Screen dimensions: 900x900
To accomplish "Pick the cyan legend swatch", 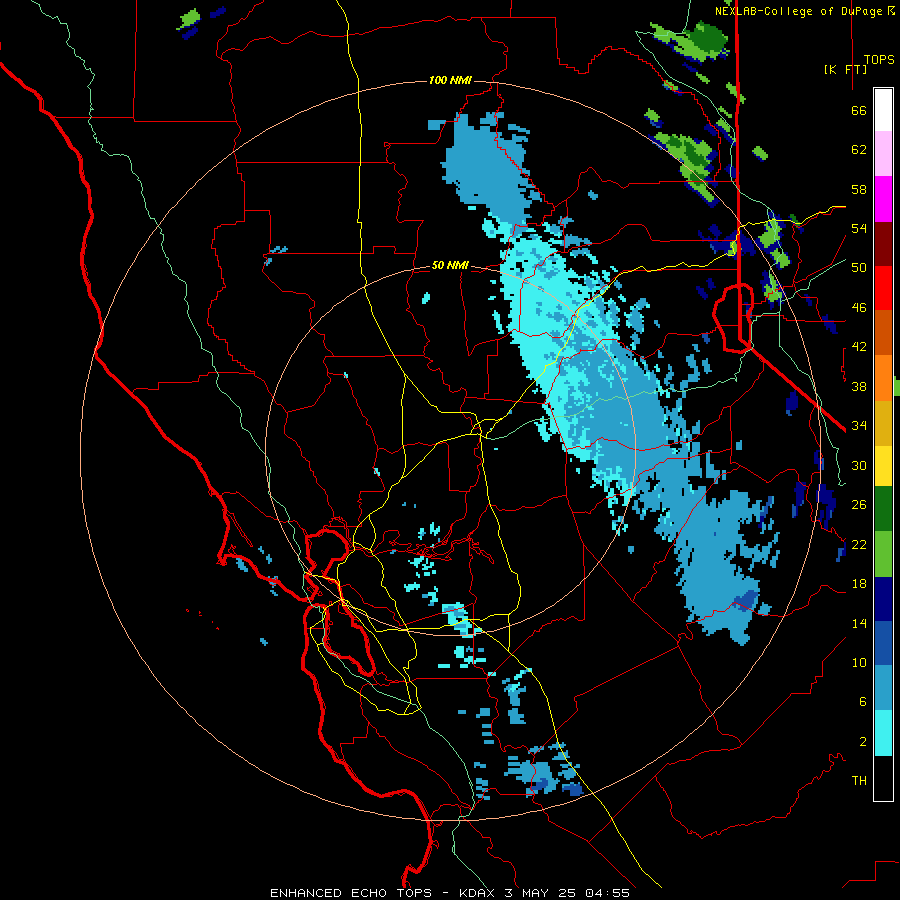I will tap(883, 733).
